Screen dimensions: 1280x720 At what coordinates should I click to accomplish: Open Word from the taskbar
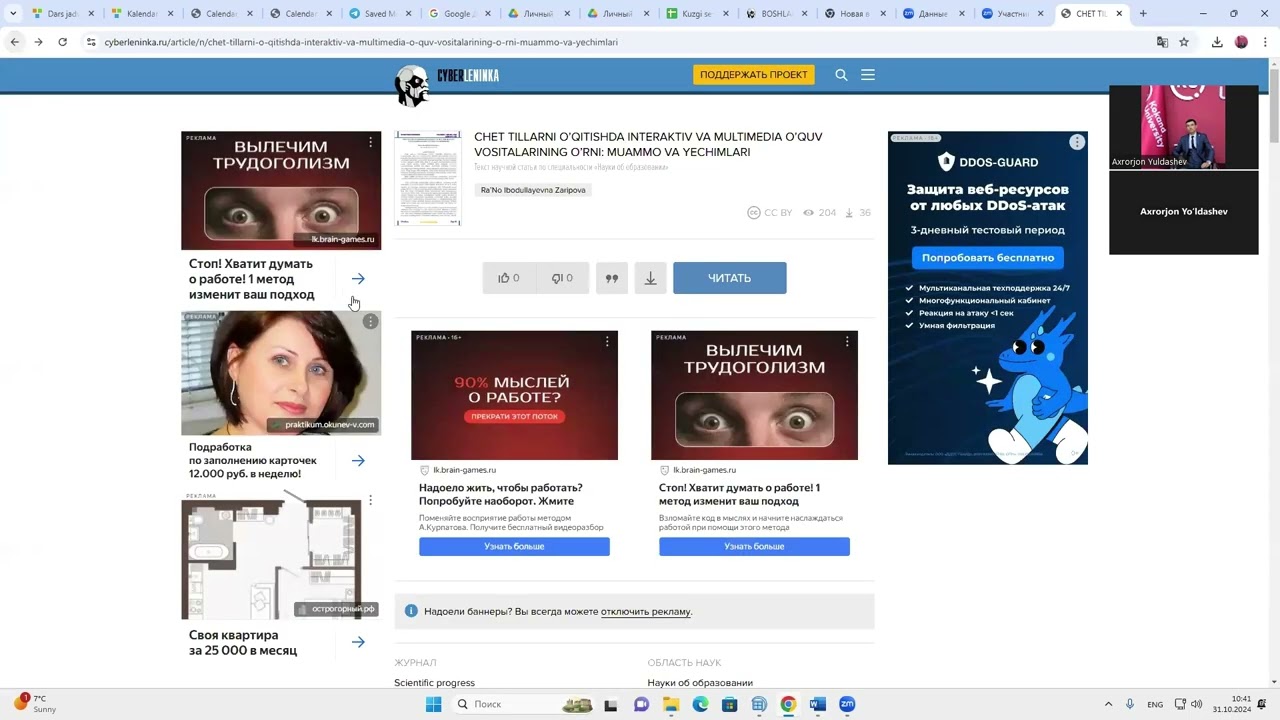click(818, 704)
